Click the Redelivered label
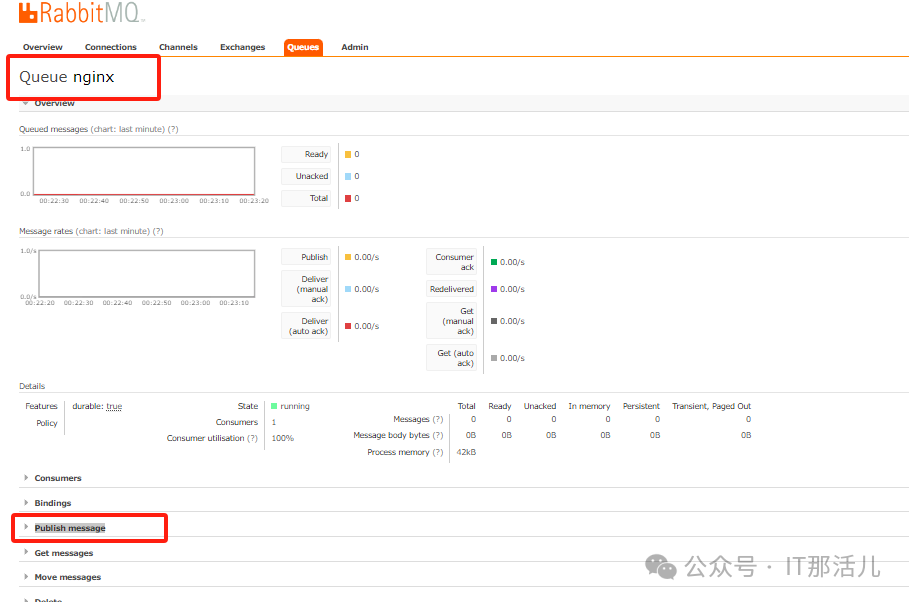The height and width of the screenshot is (602, 909). point(452,289)
